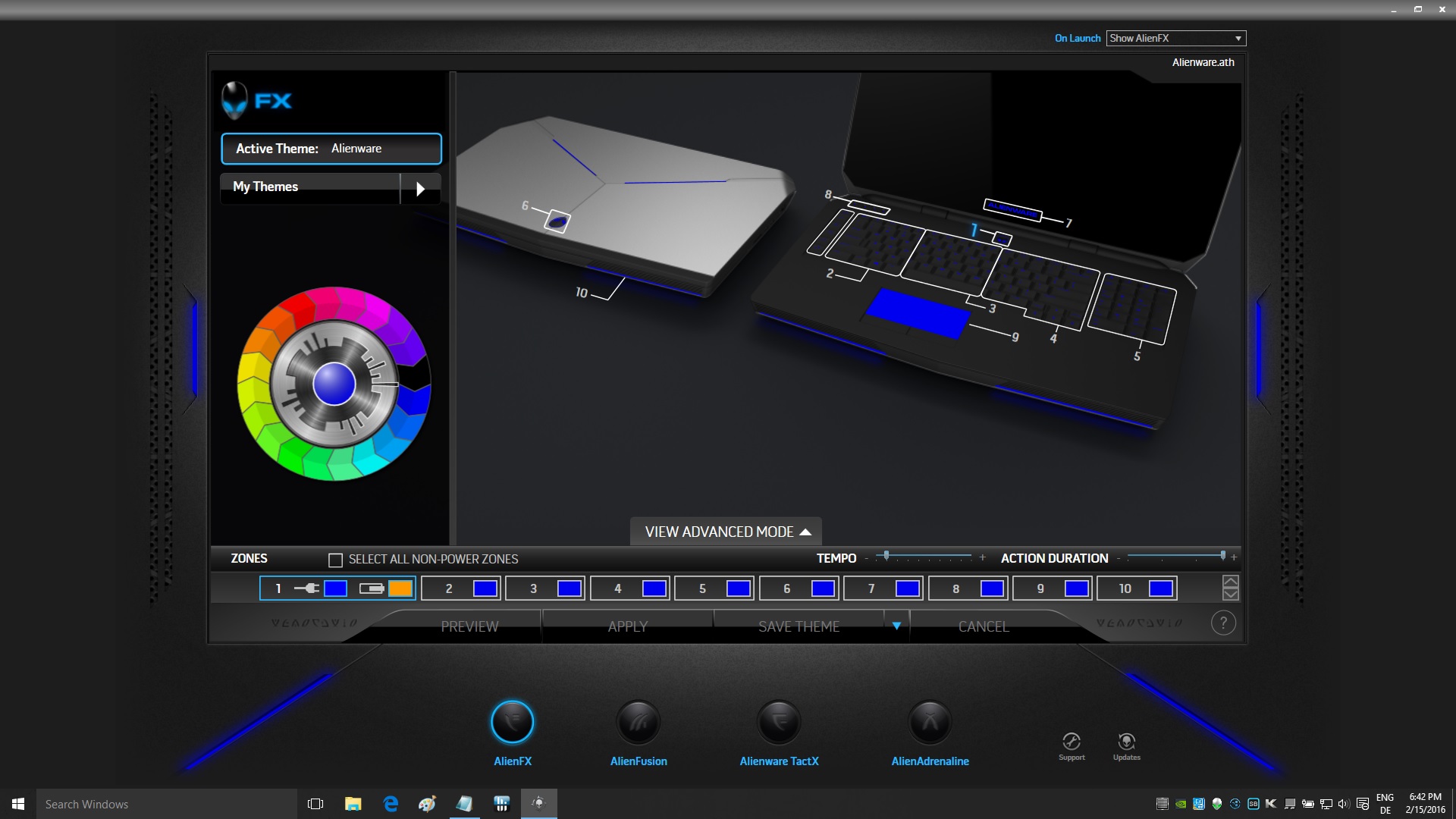Screen dimensions: 1456x819
Task: Click zone 8 blue color swatch
Action: tap(992, 588)
